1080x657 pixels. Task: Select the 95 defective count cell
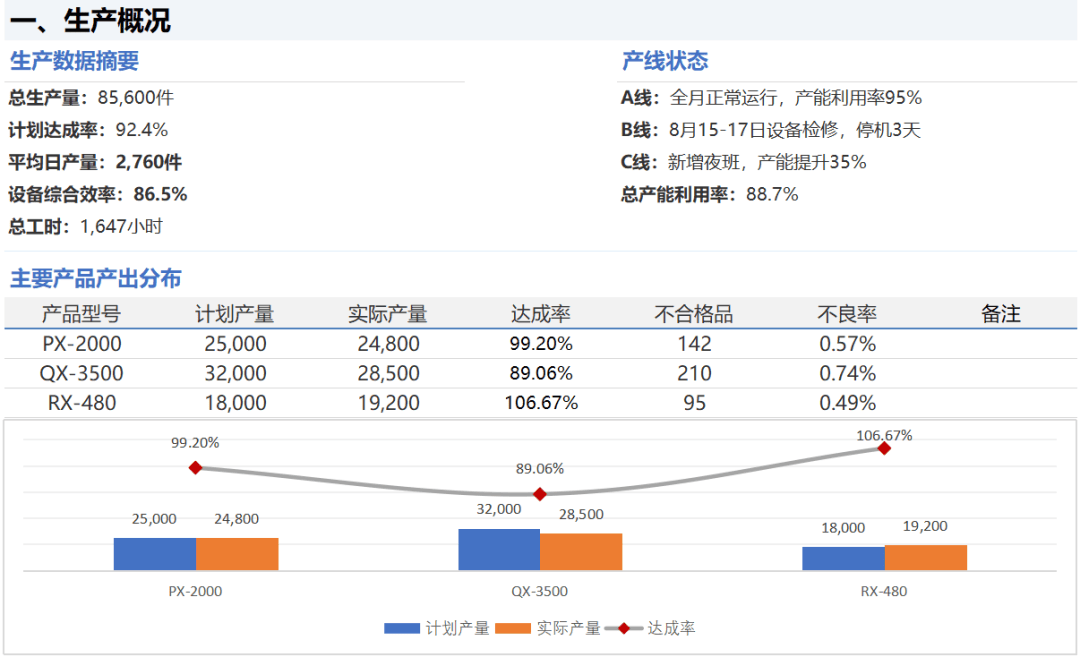click(694, 403)
